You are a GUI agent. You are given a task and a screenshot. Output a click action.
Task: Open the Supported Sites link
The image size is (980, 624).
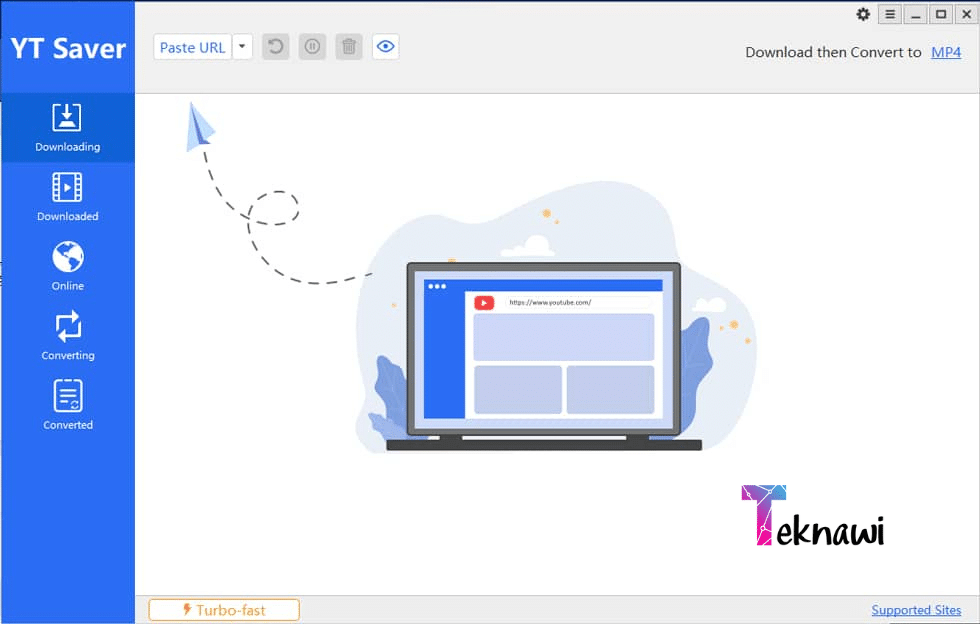pyautogui.click(x=916, y=610)
